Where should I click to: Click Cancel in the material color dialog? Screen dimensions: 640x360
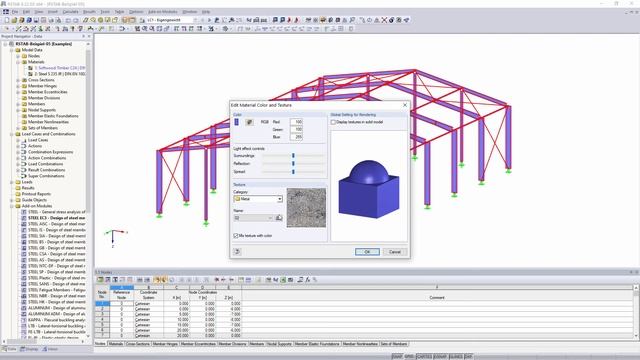pyautogui.click(x=395, y=252)
